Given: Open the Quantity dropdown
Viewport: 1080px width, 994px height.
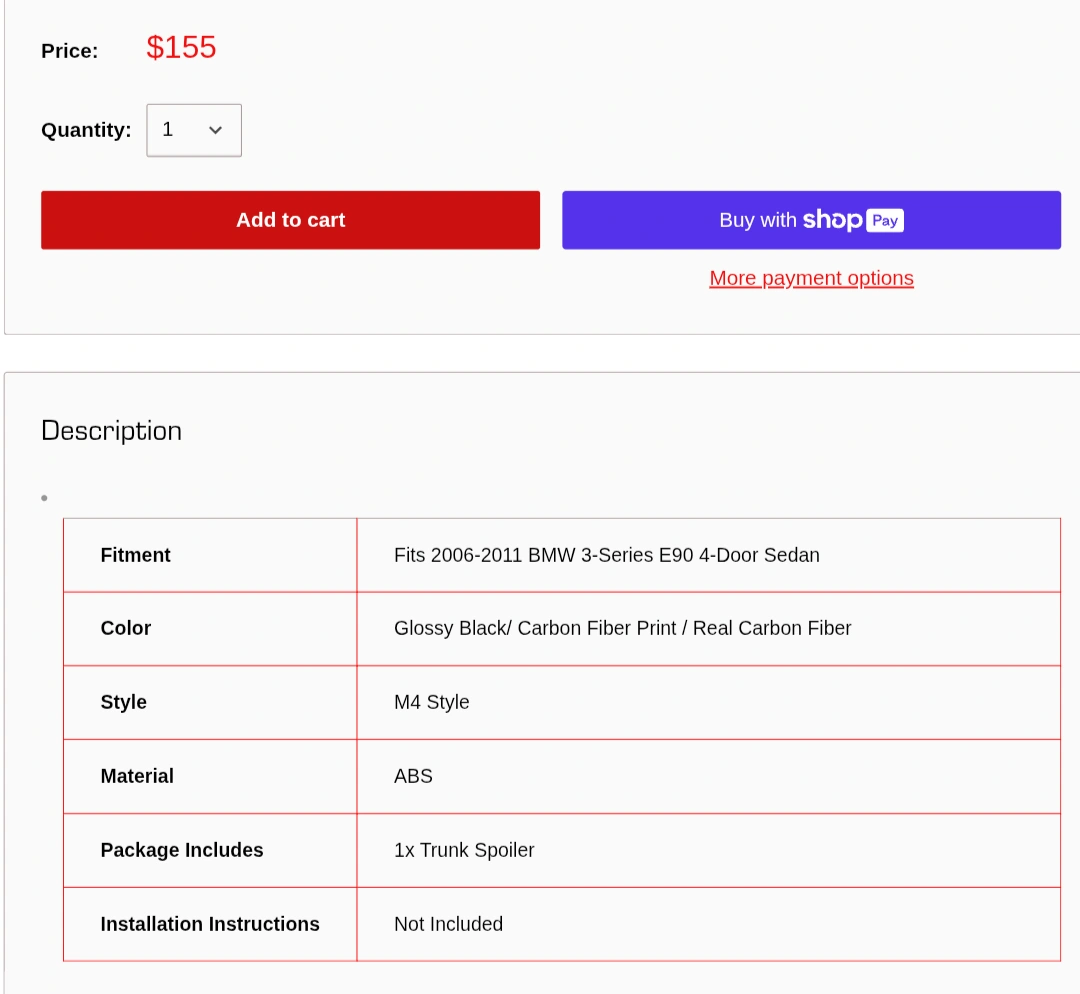Looking at the screenshot, I should click(x=194, y=130).
